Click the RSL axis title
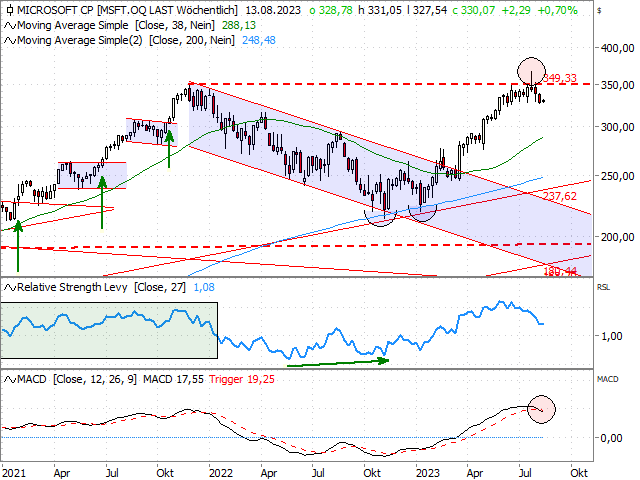 (603, 287)
